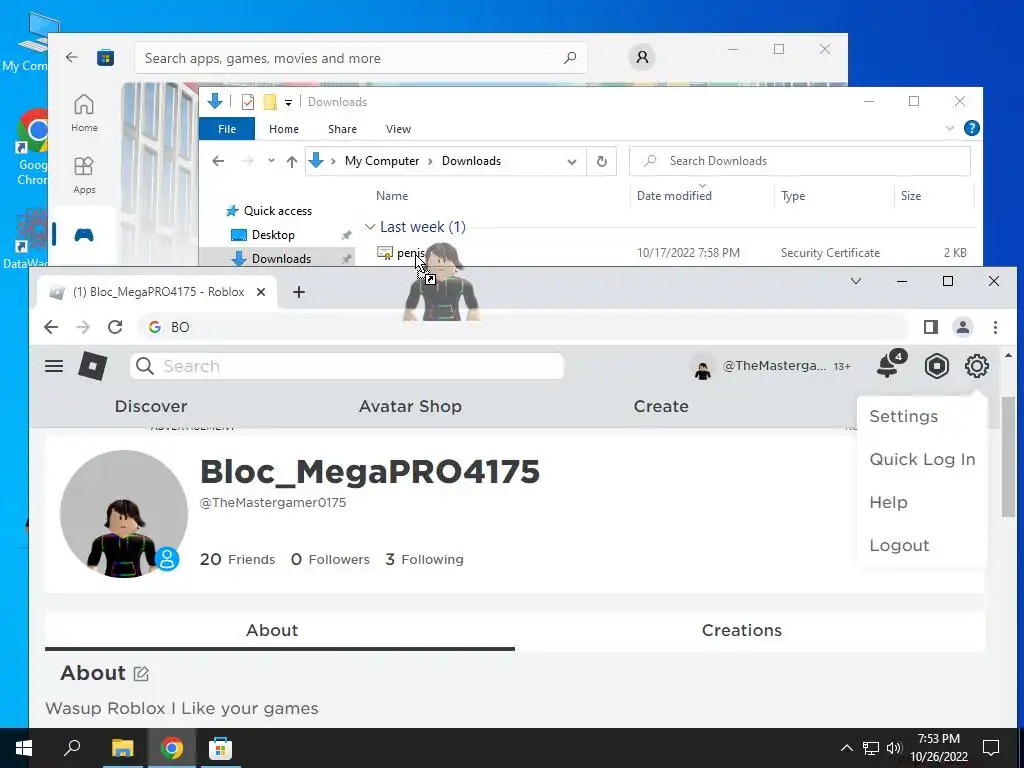Expand Explorer recent locations dropdown arrow
The height and width of the screenshot is (768, 1024).
pyautogui.click(x=271, y=161)
